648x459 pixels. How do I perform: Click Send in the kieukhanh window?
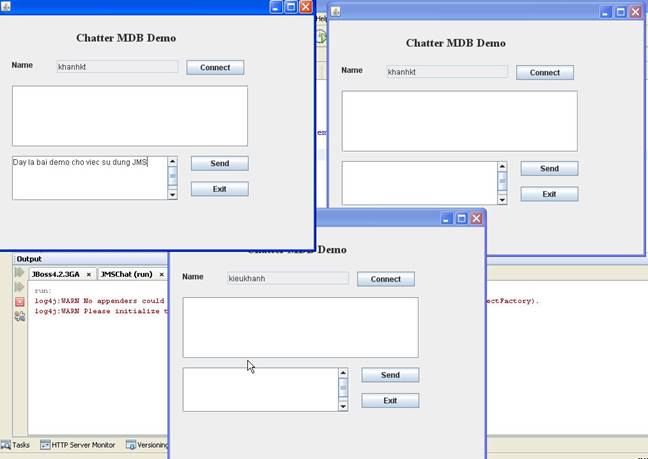pos(390,375)
